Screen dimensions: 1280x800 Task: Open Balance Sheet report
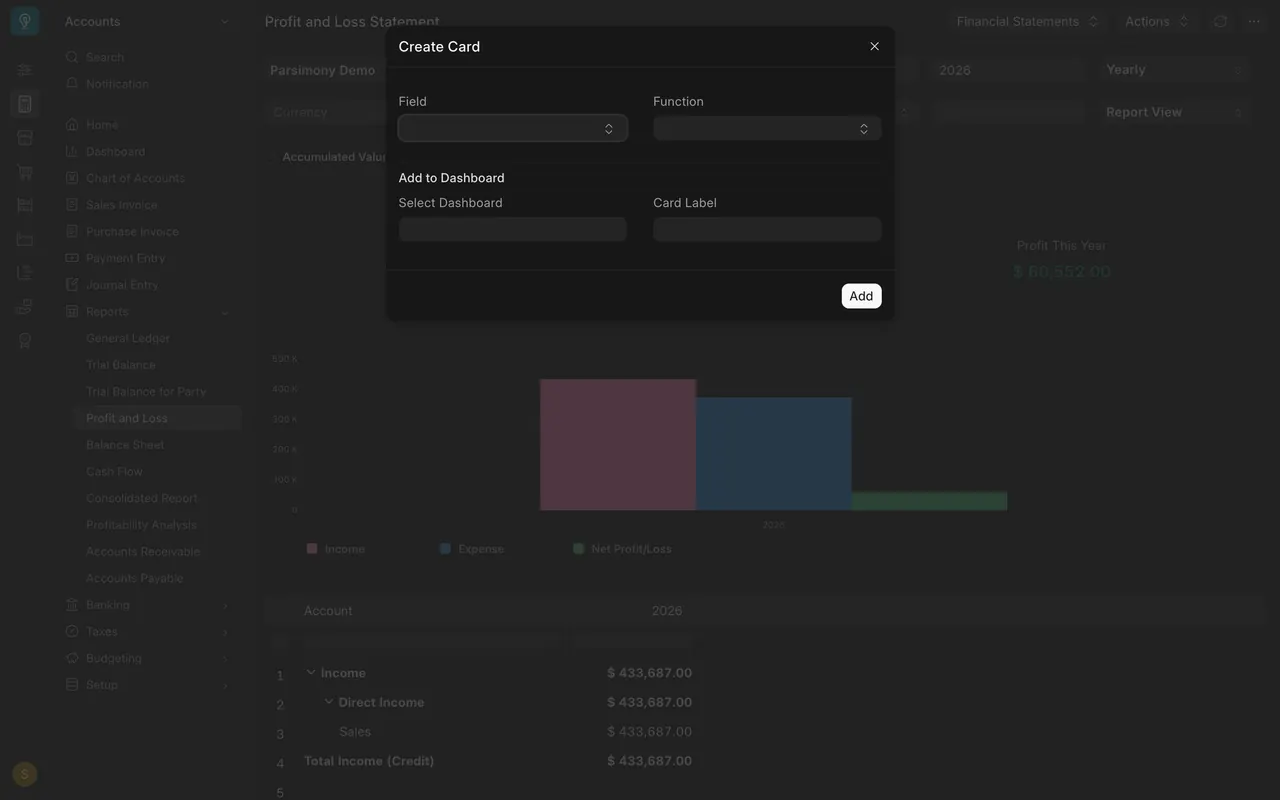pos(125,445)
